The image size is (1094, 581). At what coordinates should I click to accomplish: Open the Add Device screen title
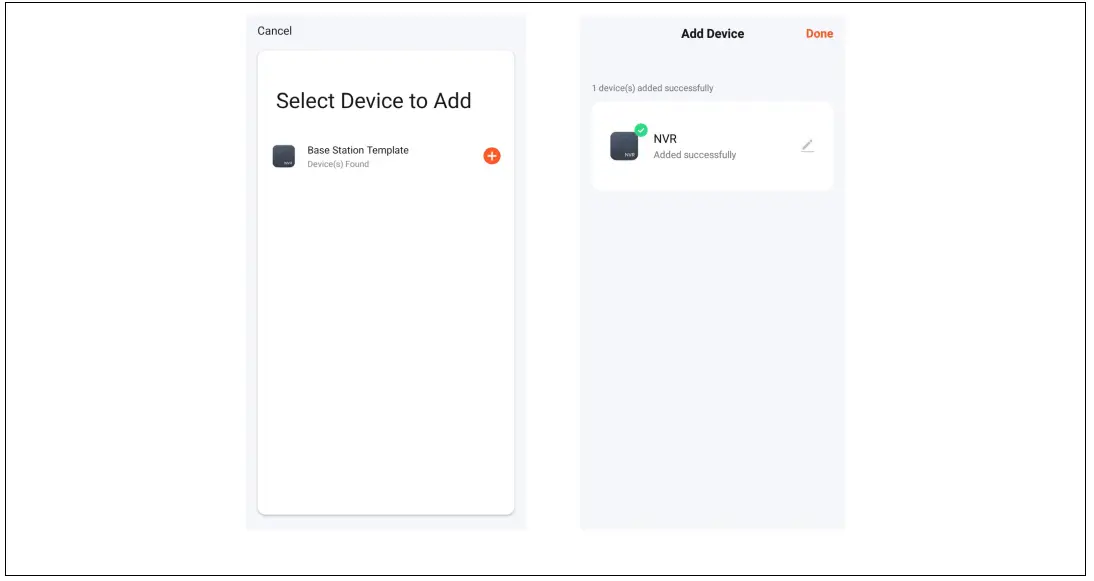click(712, 33)
